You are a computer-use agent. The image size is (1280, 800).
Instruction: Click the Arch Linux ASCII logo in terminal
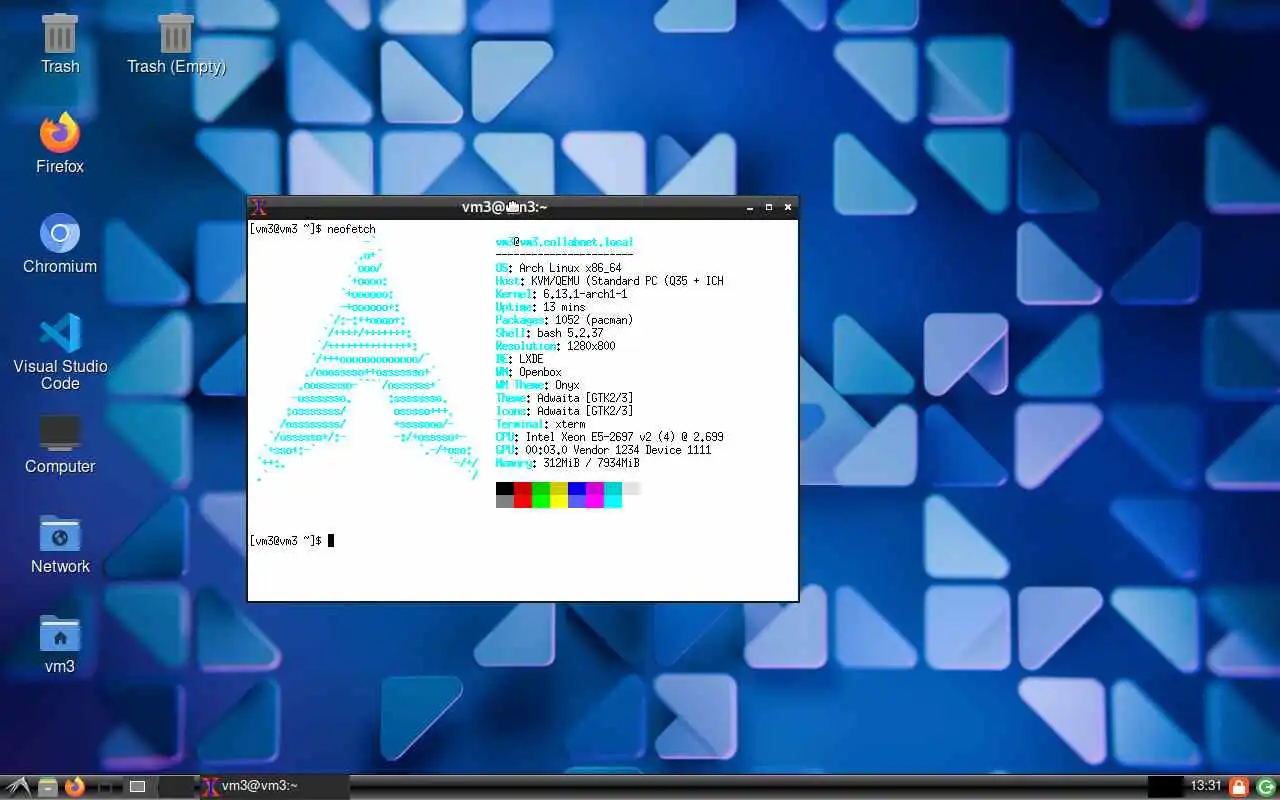(367, 360)
